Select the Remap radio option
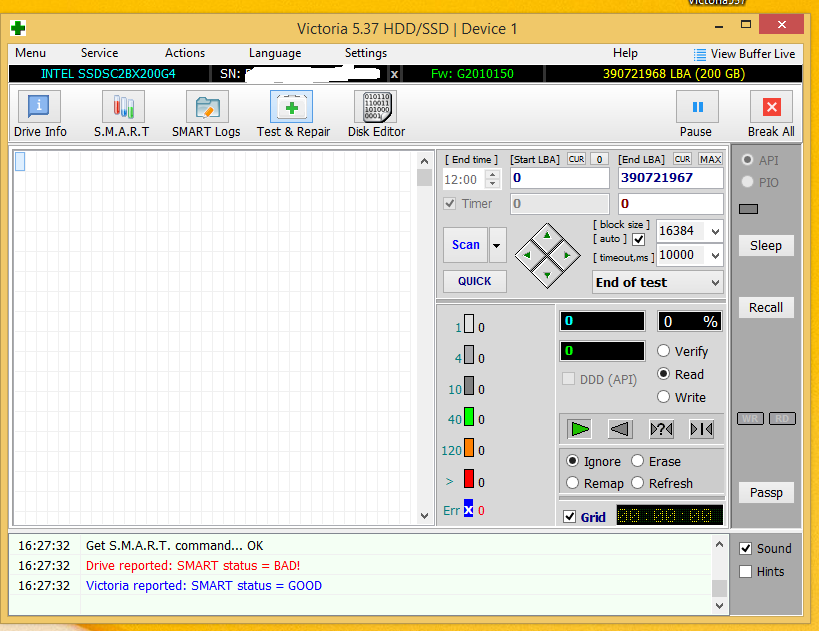The height and width of the screenshot is (631, 819). pyautogui.click(x=572, y=483)
